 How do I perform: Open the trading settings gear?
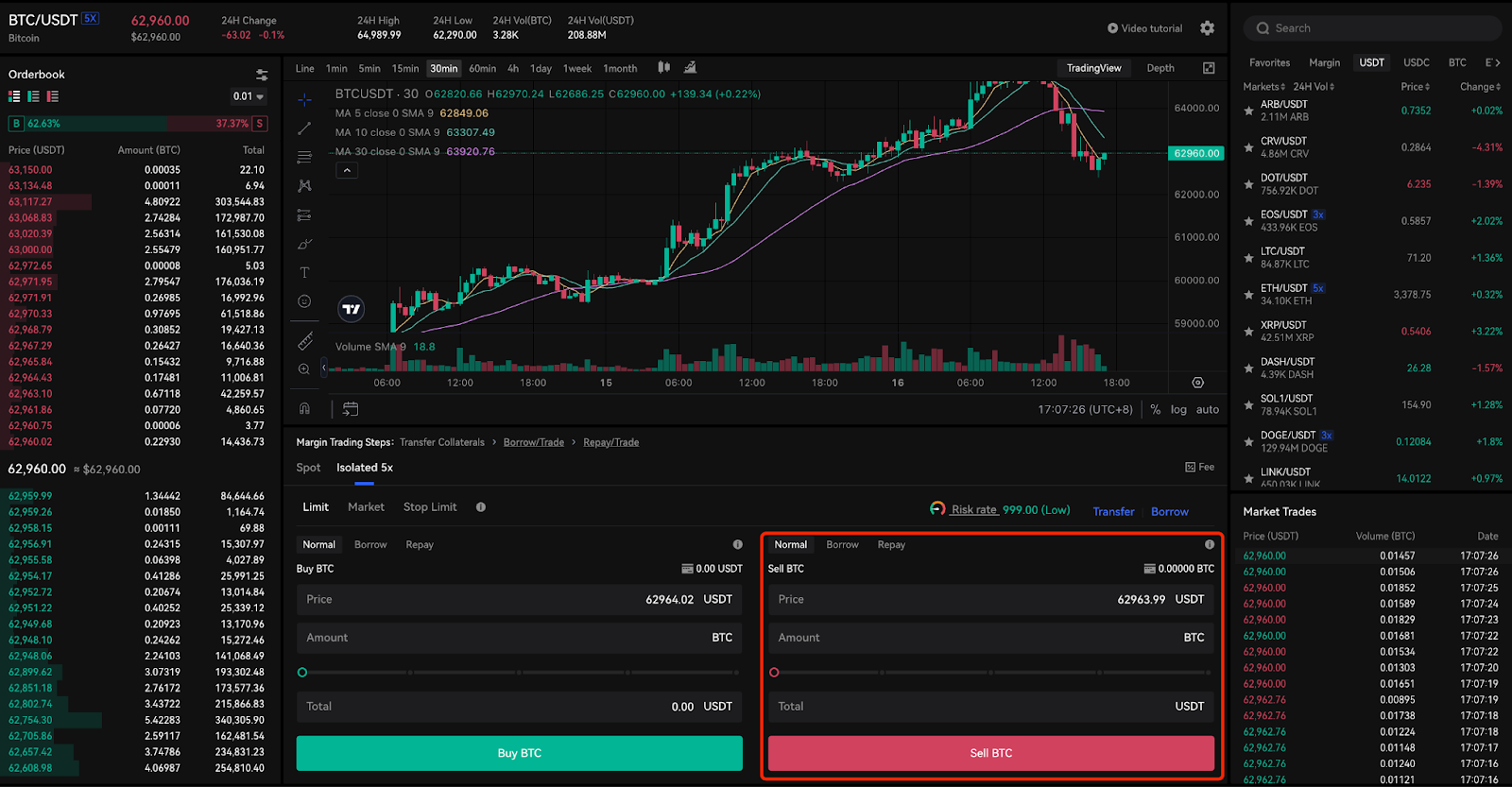point(1207,28)
